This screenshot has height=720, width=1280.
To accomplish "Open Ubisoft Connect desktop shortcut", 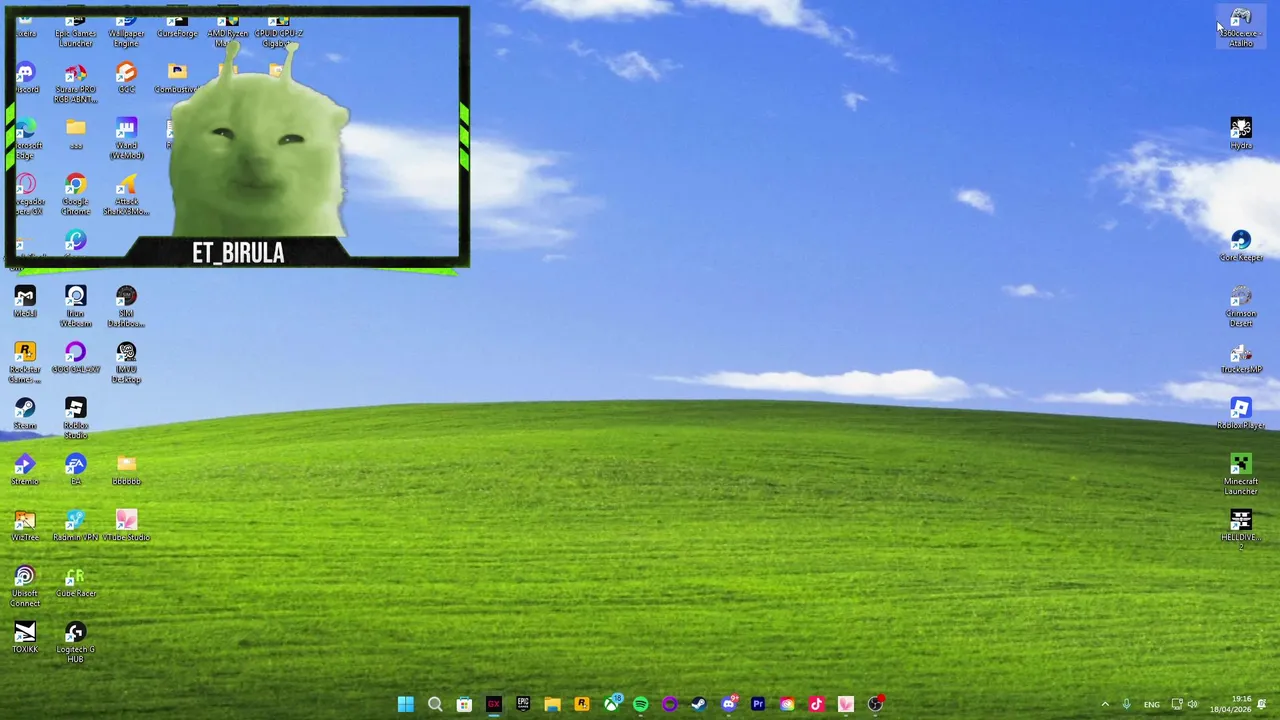I will tap(25, 587).
